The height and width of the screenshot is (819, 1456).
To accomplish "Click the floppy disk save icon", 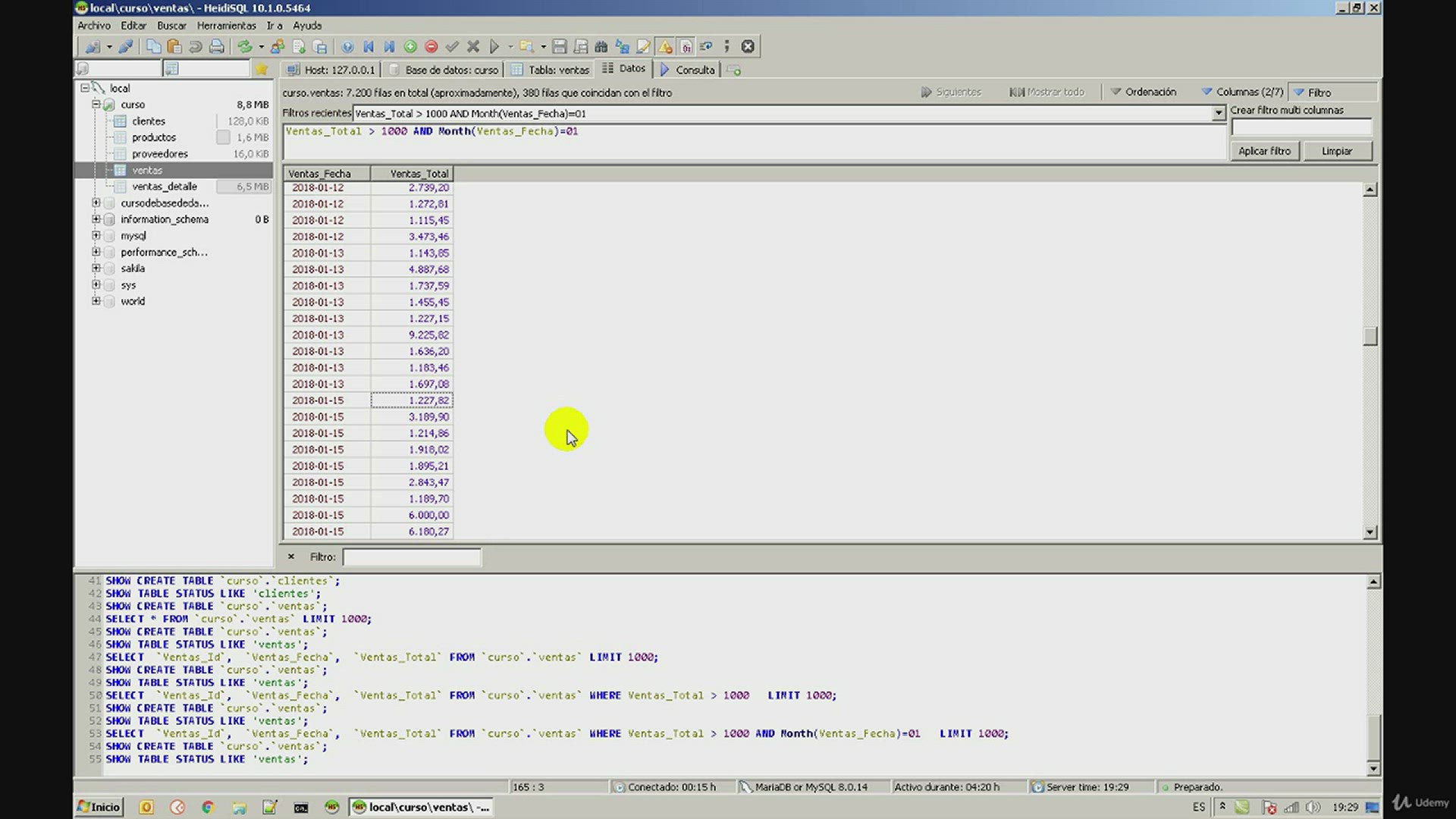I will pyautogui.click(x=560, y=46).
